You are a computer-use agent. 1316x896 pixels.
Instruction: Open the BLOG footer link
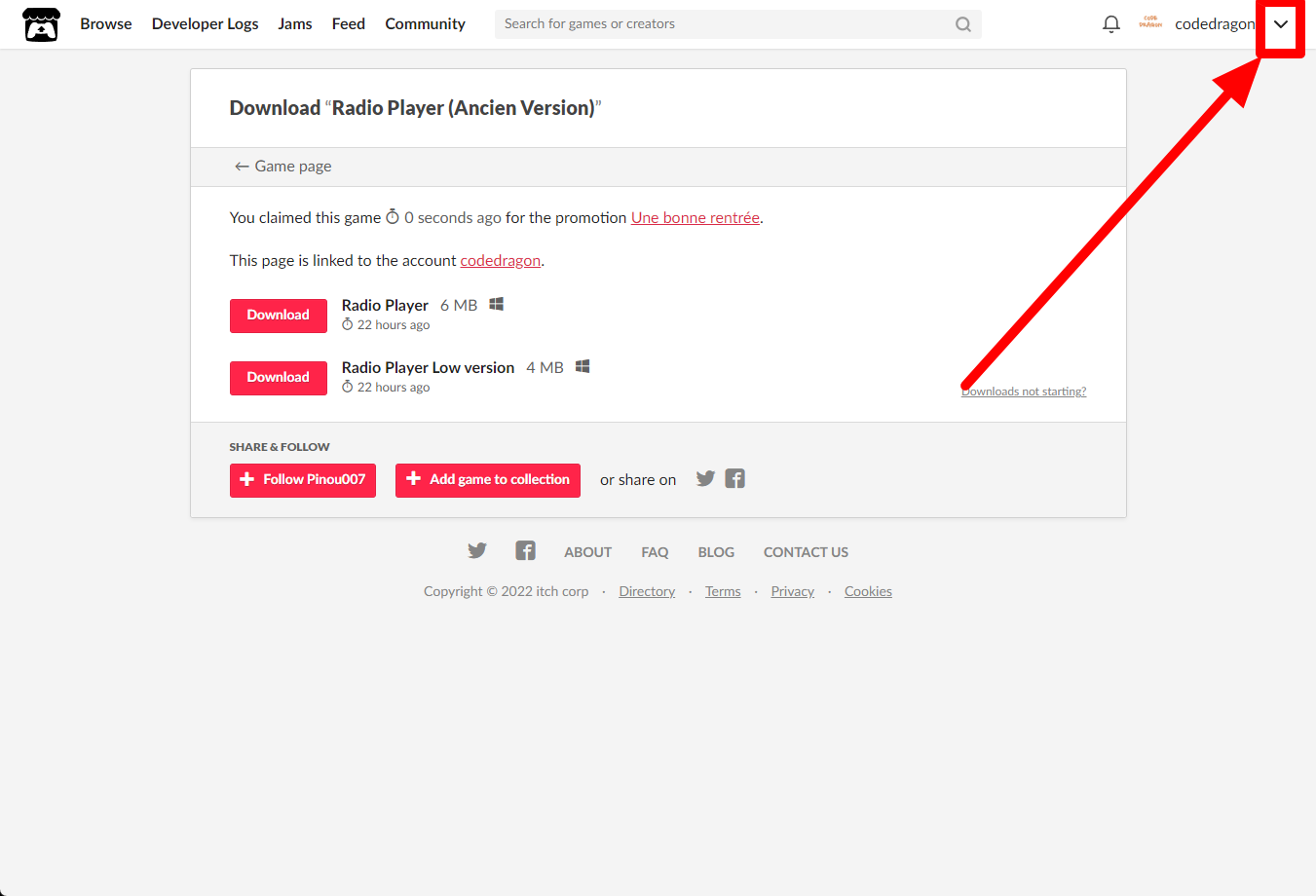(716, 552)
